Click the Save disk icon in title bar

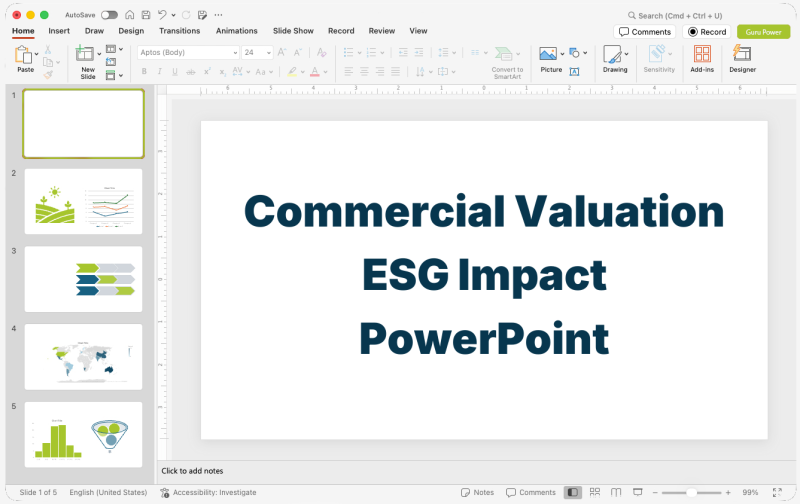coord(146,15)
